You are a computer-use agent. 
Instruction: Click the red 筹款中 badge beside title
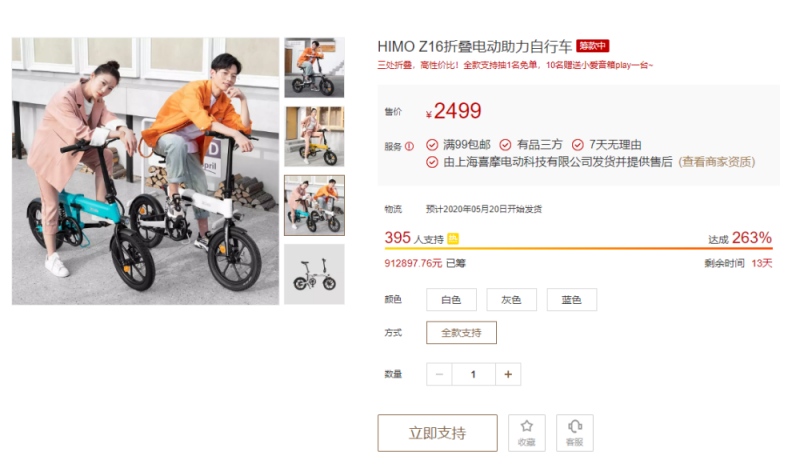click(592, 46)
